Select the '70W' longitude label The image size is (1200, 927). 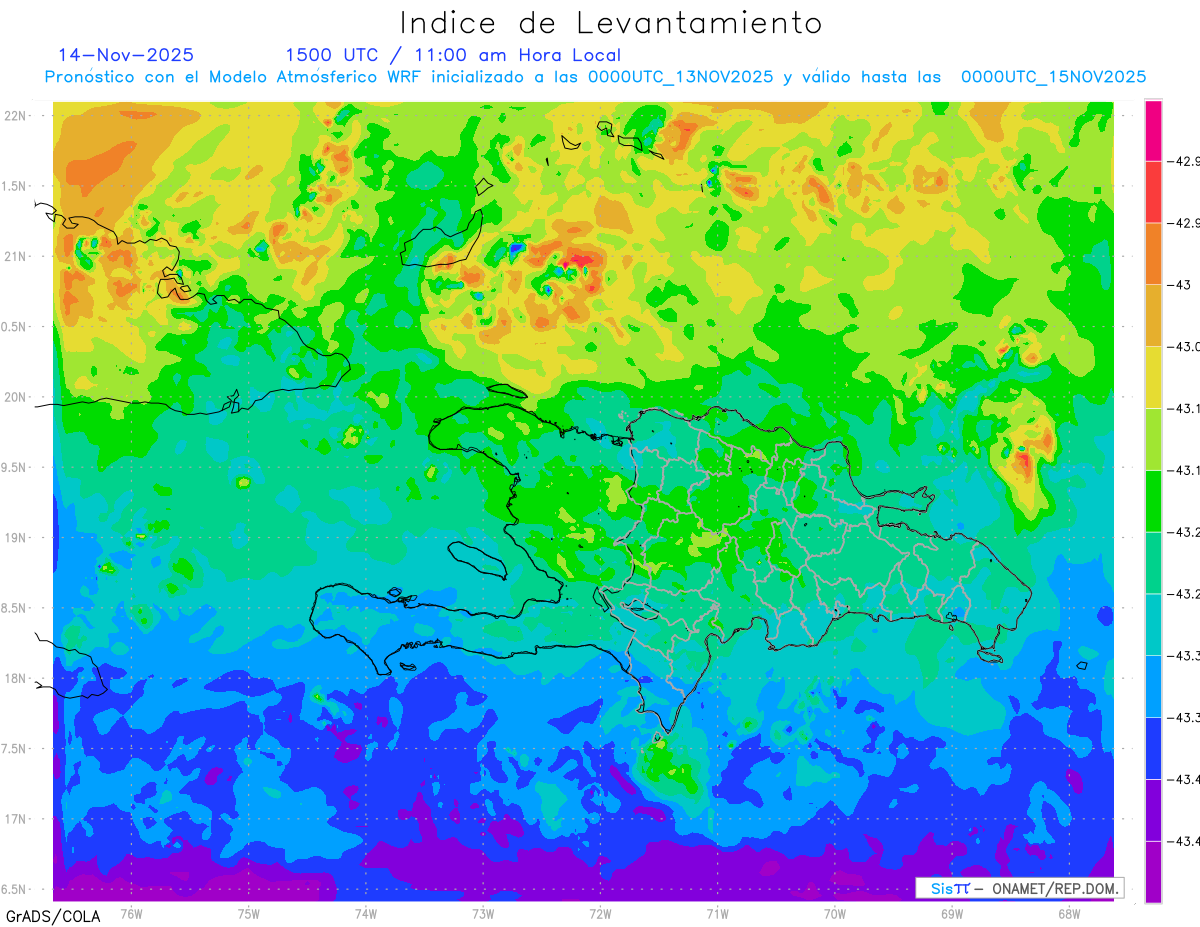[834, 913]
